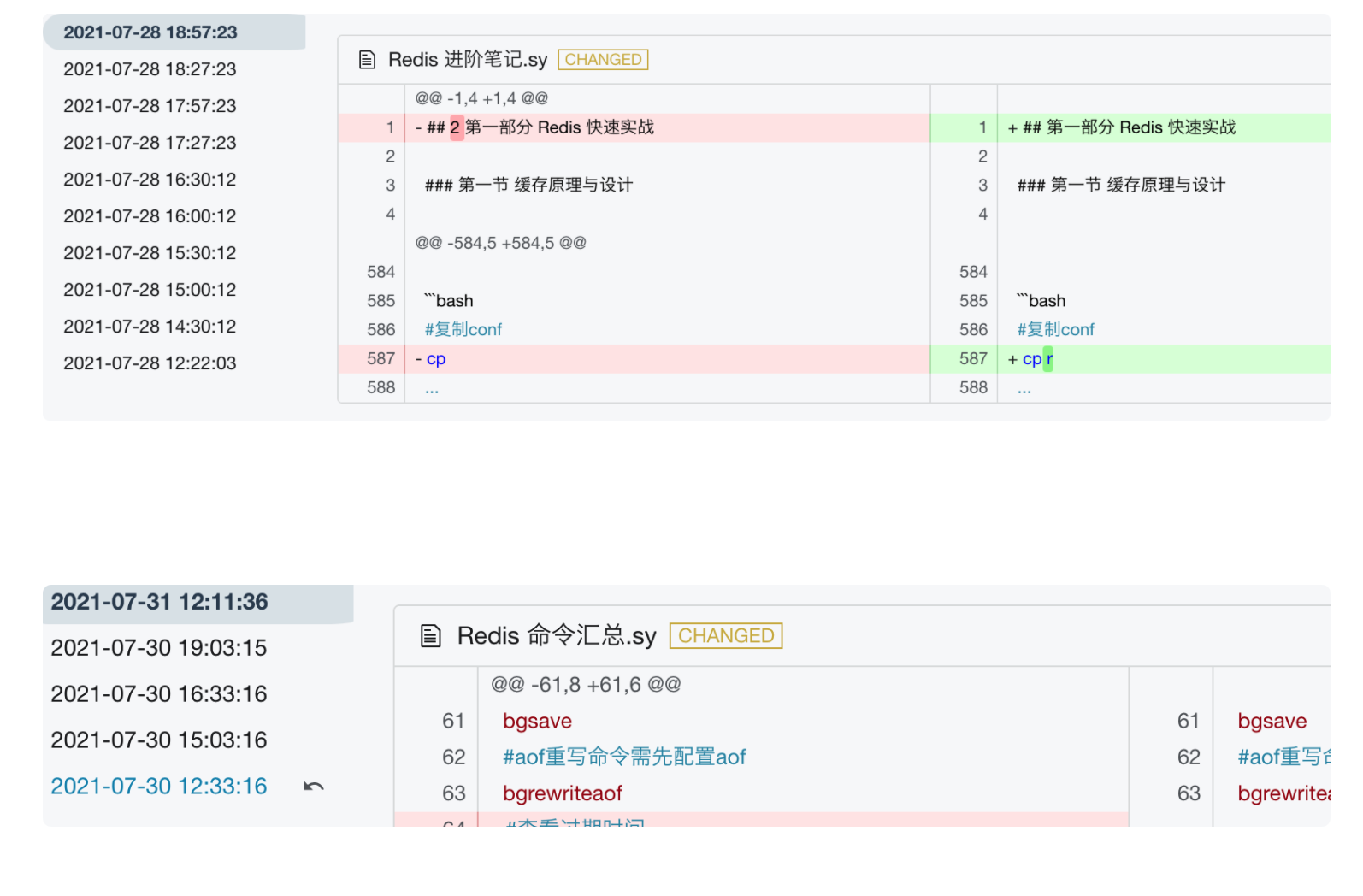The height and width of the screenshot is (896, 1363).
Task: Click the Redis 命令汇总.sy file title
Action: (x=557, y=636)
